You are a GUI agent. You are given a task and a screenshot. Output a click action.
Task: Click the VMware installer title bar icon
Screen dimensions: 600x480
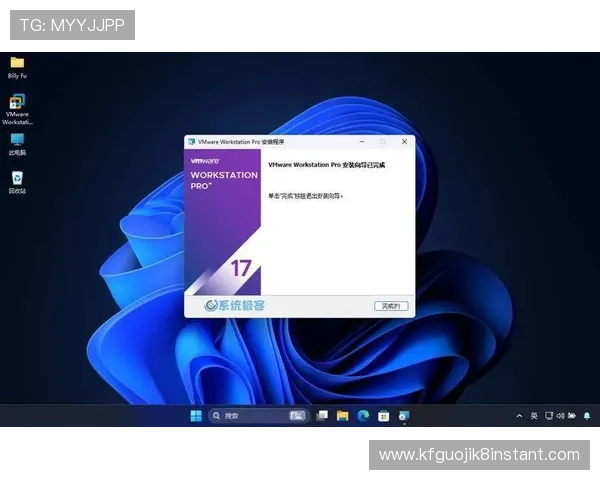click(x=191, y=142)
